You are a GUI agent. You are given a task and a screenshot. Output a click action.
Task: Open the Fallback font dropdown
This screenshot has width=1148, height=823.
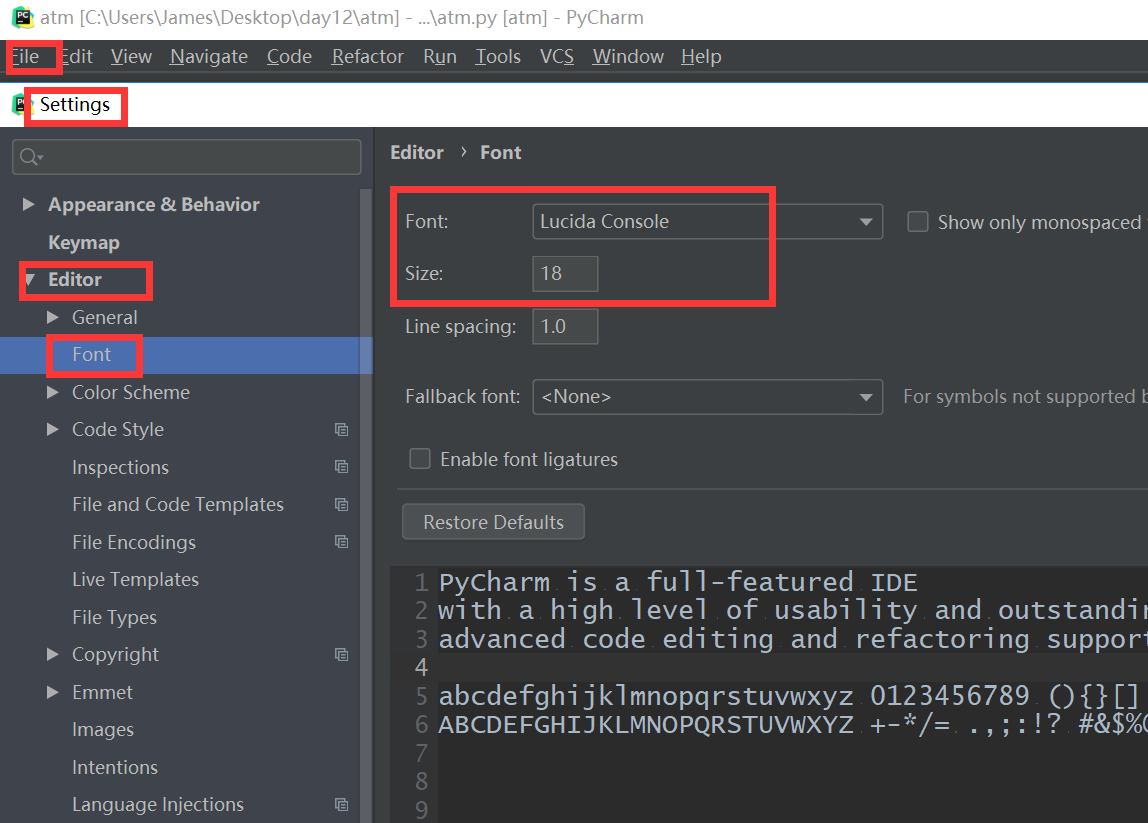point(866,397)
